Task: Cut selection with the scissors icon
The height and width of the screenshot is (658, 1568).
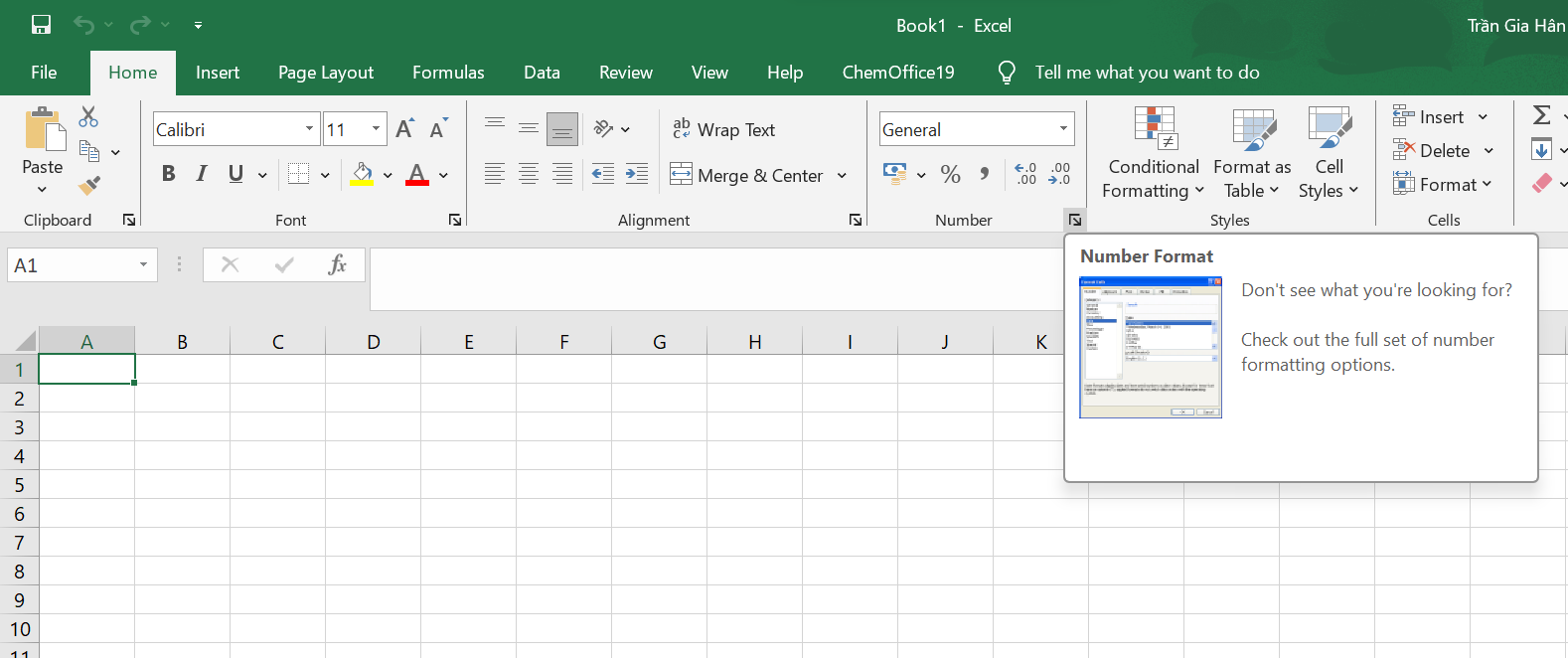Action: 88,116
